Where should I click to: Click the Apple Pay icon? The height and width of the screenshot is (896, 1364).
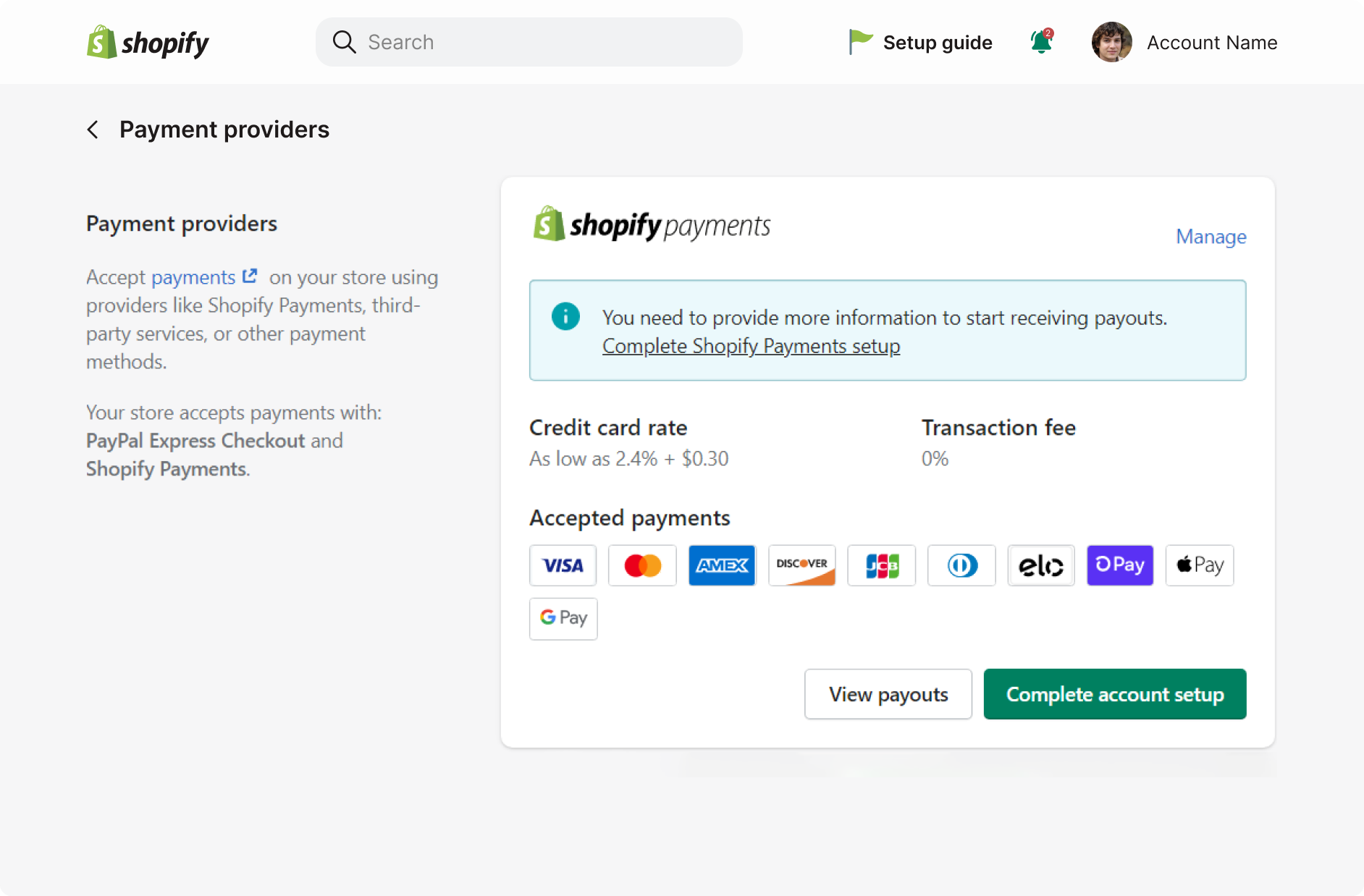tap(1199, 565)
